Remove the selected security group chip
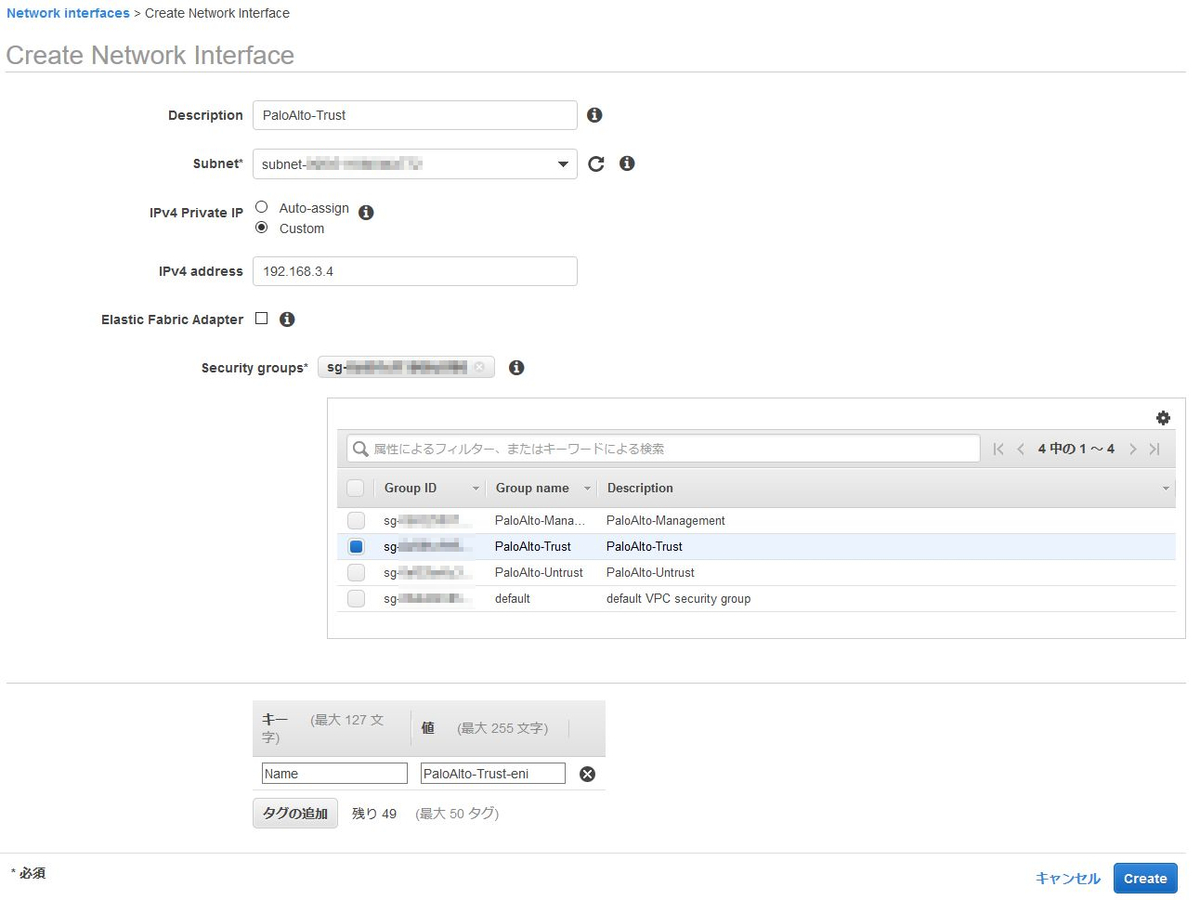Screen dimensions: 1200x900 479,367
